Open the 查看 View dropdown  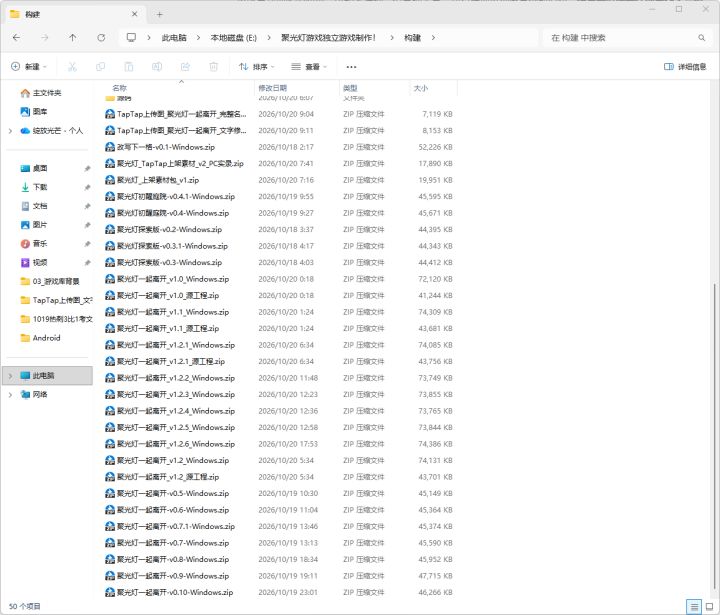[x=309, y=67]
